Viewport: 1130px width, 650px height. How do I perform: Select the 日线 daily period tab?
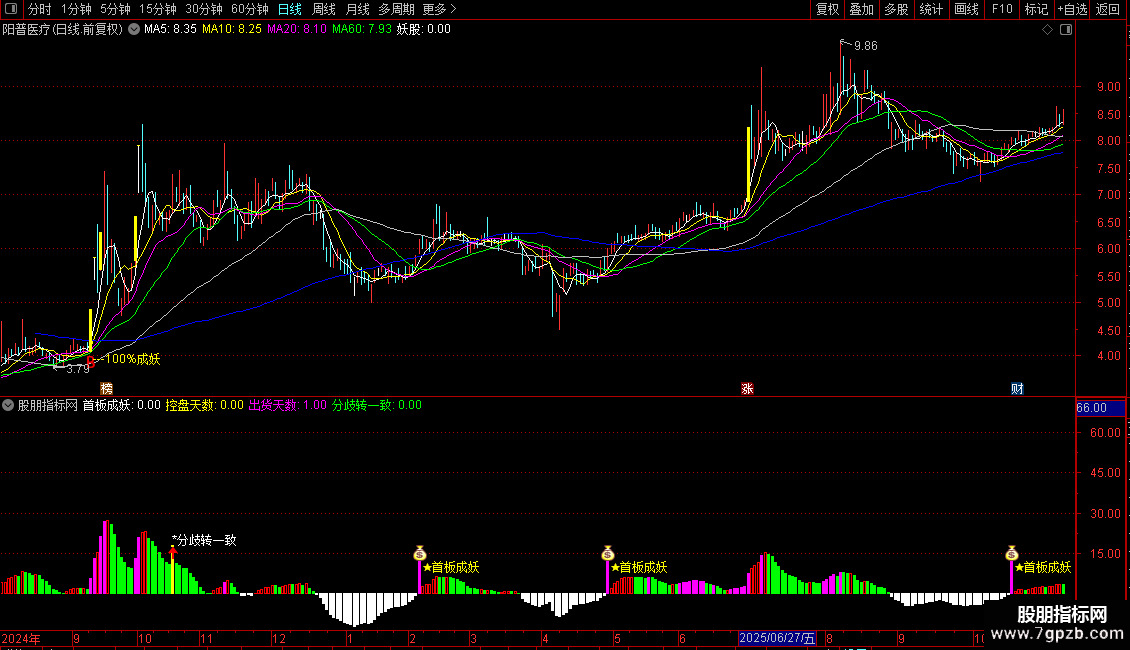click(x=290, y=9)
